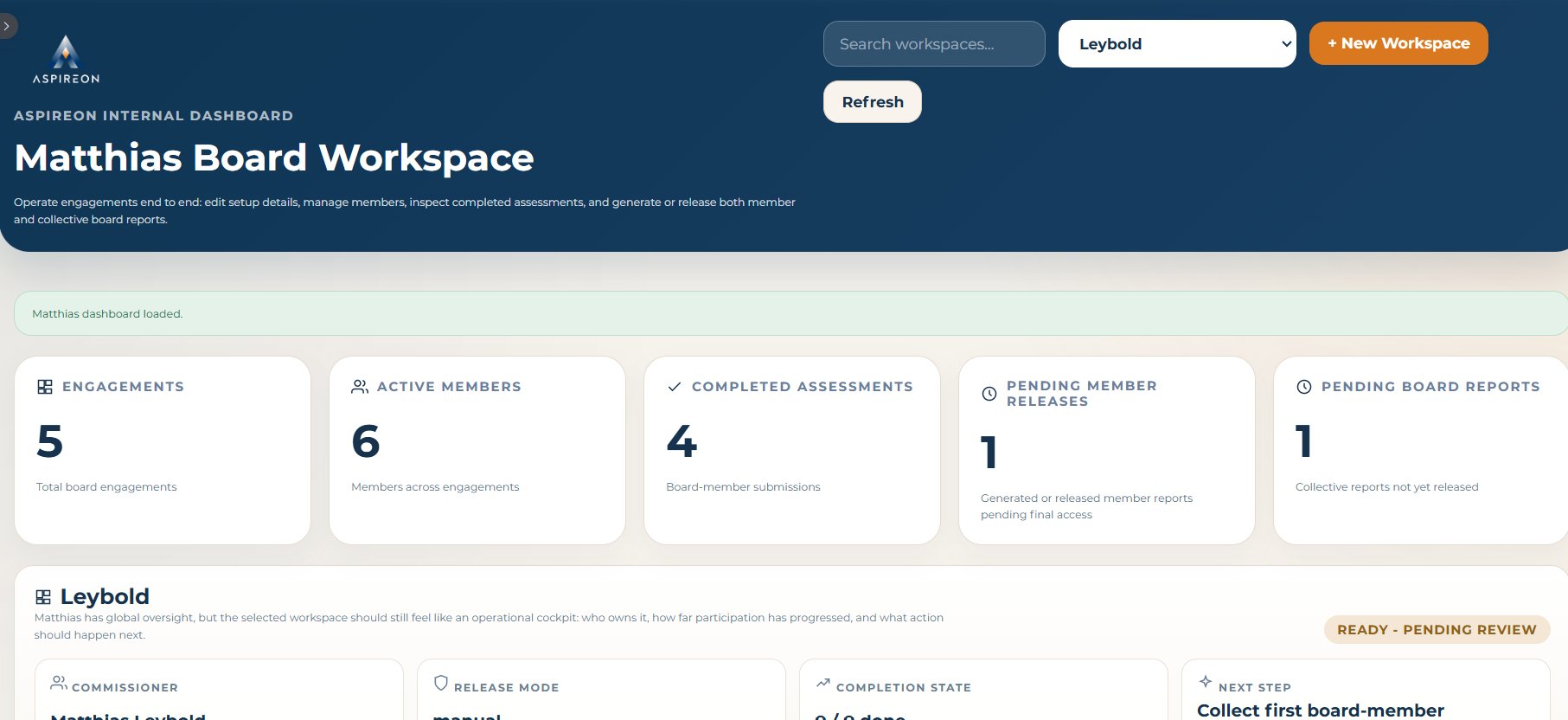Viewport: 1568px width, 720px height.
Task: Click the 'Release Mode' label
Action: coord(506,688)
